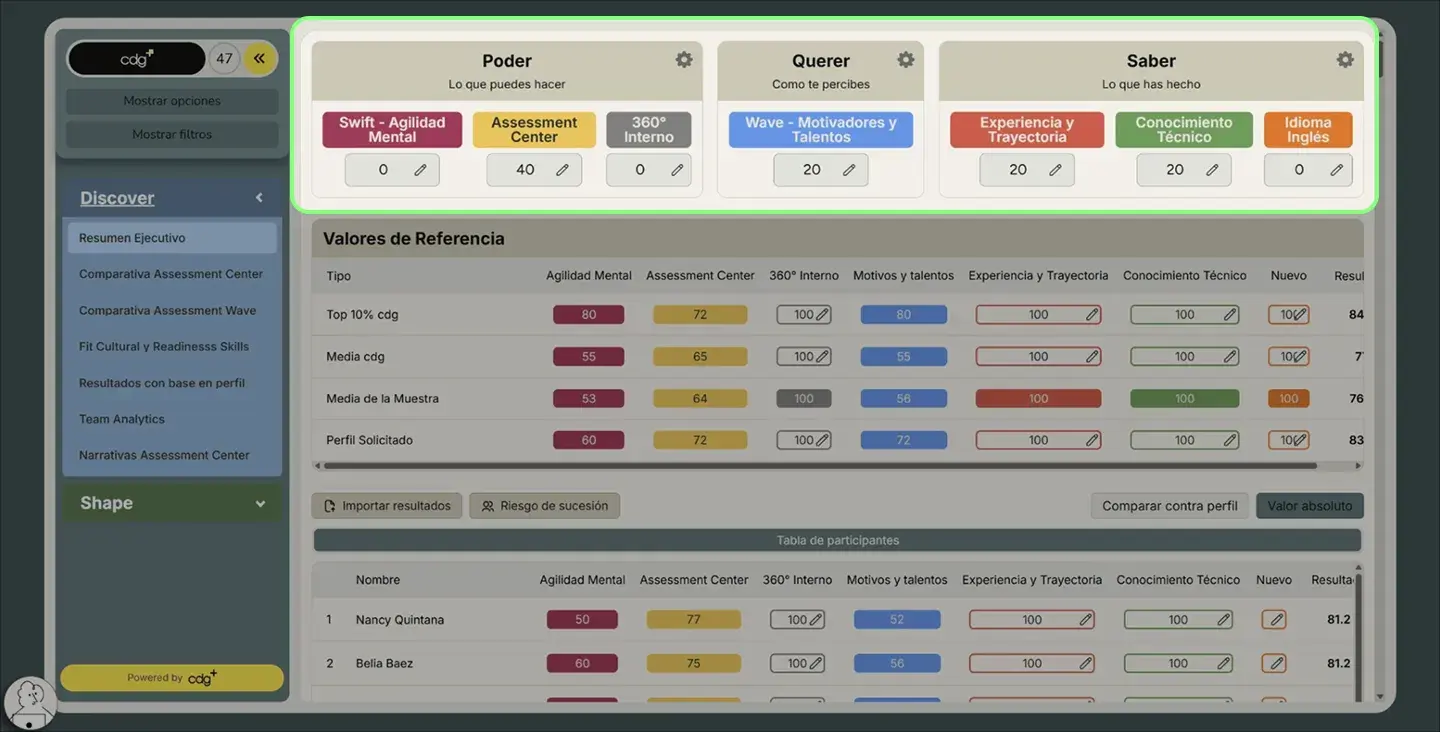
Task: Expand the Shape section
Action: click(x=260, y=504)
